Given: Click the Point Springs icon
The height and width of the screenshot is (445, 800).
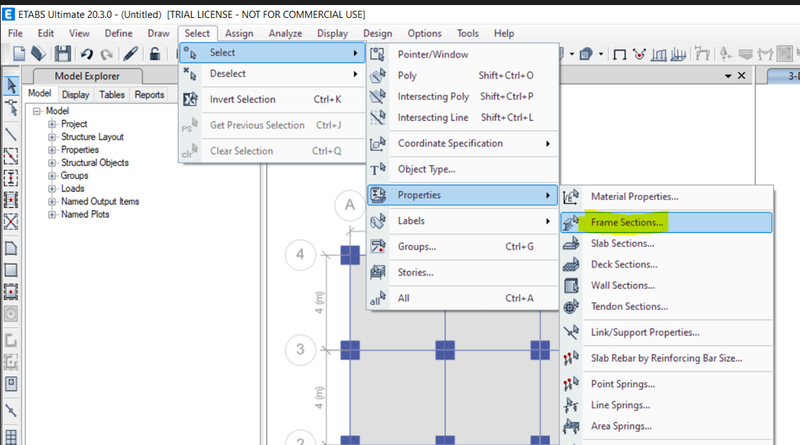Looking at the screenshot, I should coord(571,384).
